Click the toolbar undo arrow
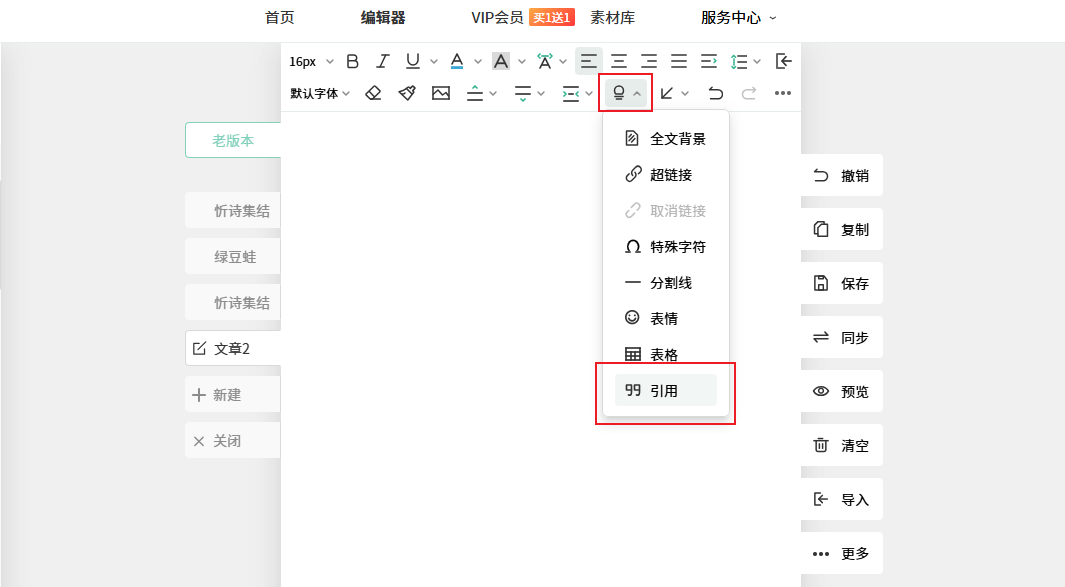Image resolution: width=1065 pixels, height=587 pixels. 715,93
